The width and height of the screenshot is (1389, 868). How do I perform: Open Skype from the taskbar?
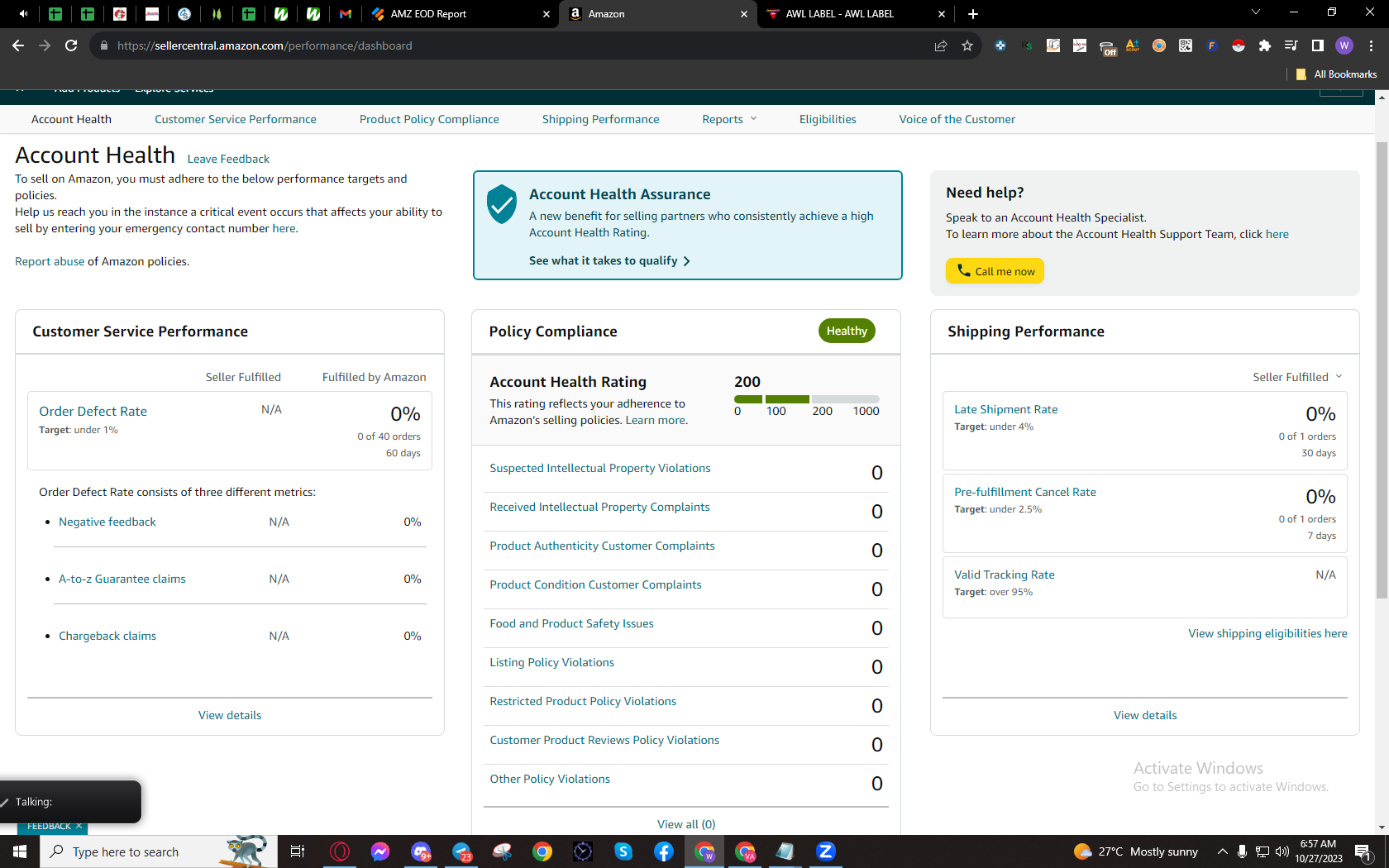(623, 851)
